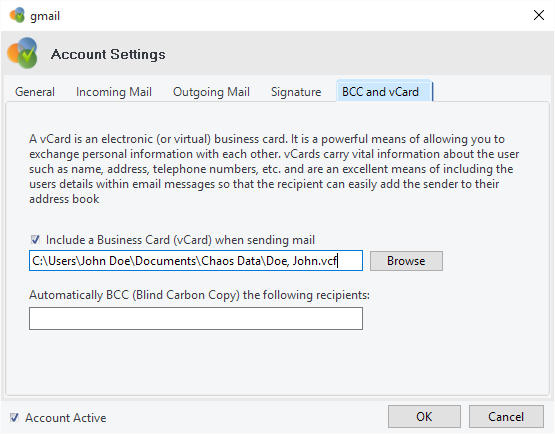
Task: Focus the automatic BCC recipients field
Action: [196, 318]
